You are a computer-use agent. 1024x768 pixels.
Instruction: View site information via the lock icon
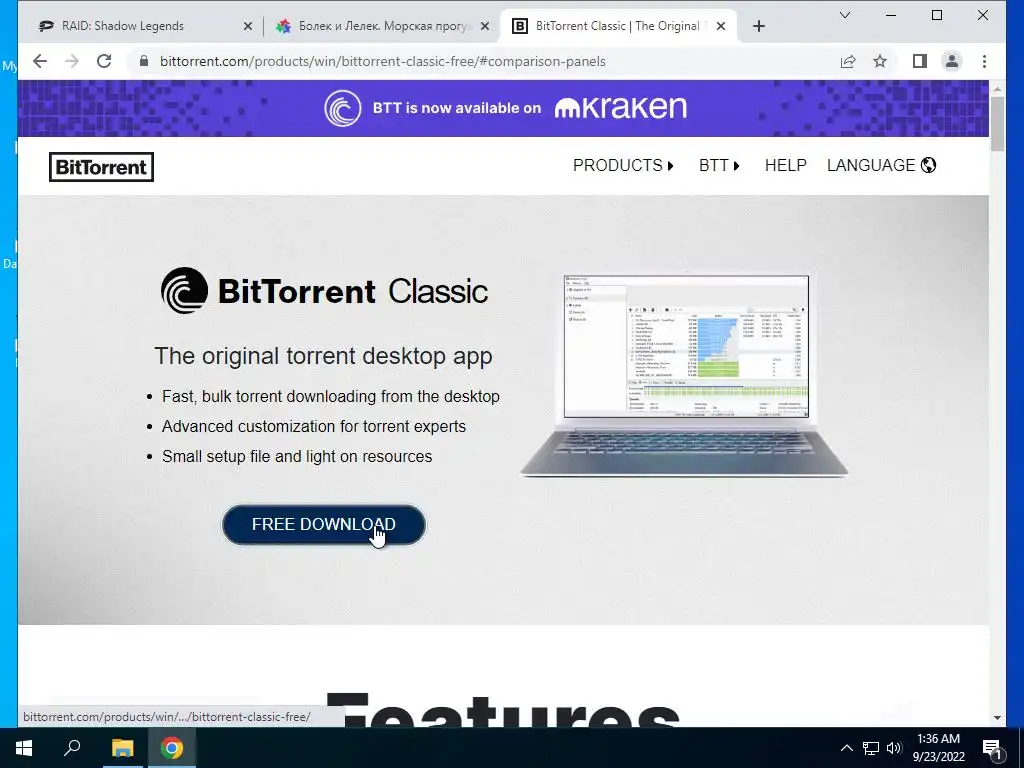coord(144,61)
